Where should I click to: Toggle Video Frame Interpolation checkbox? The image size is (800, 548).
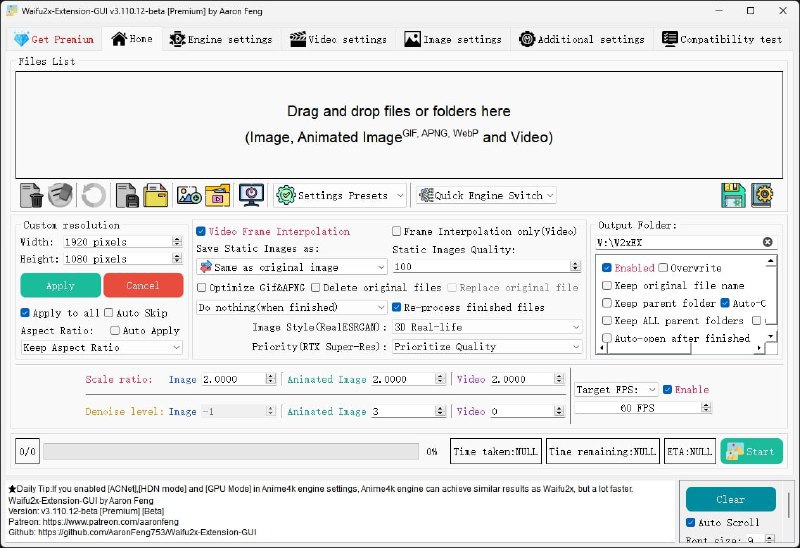[x=201, y=231]
